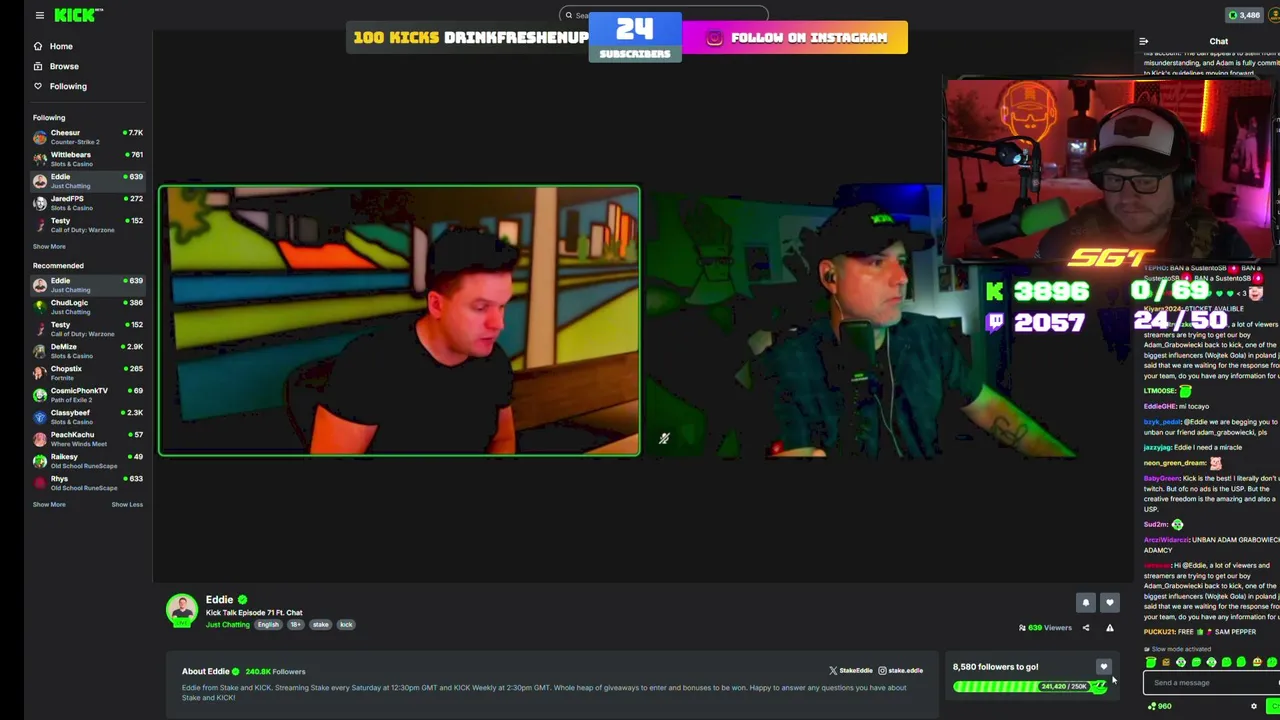1280x720 pixels.
Task: Open JaredFPS Slots & Casino stream
Action: (x=88, y=203)
